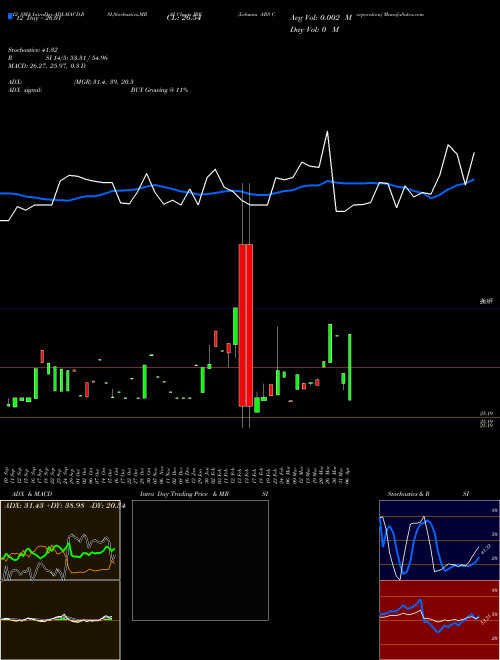Click the 'ADX signal:' label
Screen dimensions: 500x660
pyautogui.click(x=25, y=90)
